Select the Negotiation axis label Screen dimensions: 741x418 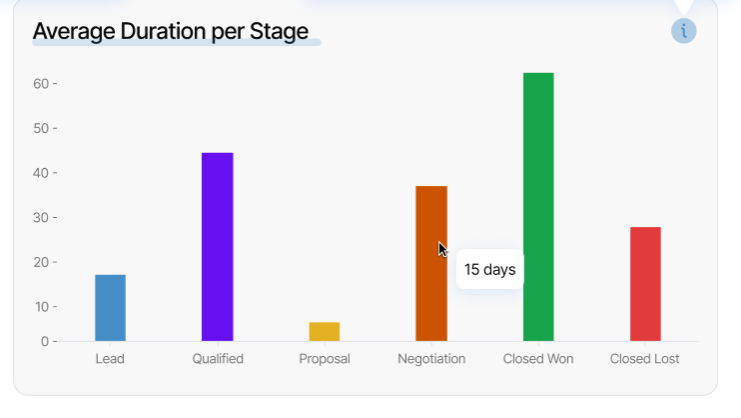coord(431,358)
